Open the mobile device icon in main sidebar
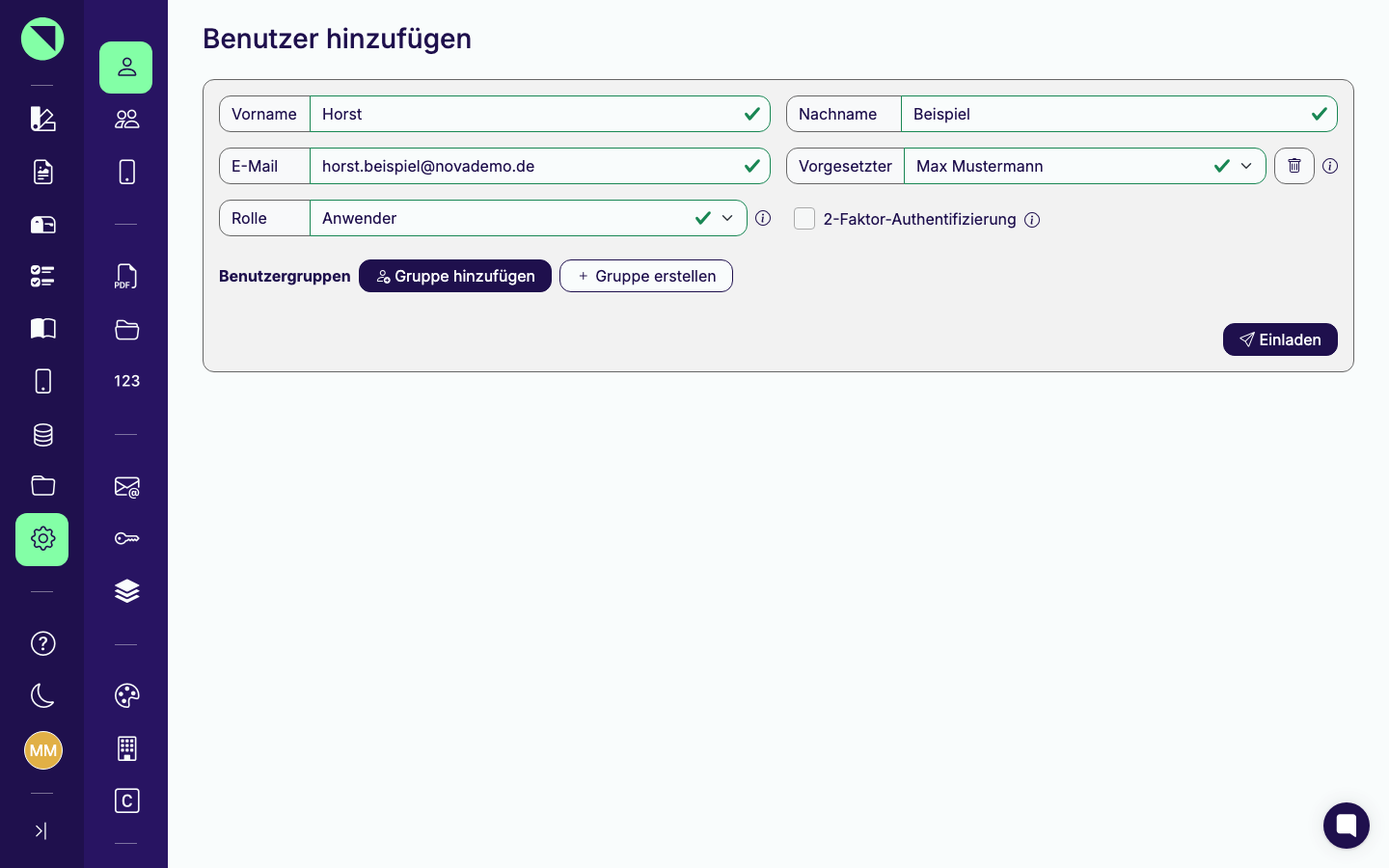The image size is (1389, 868). click(x=42, y=381)
